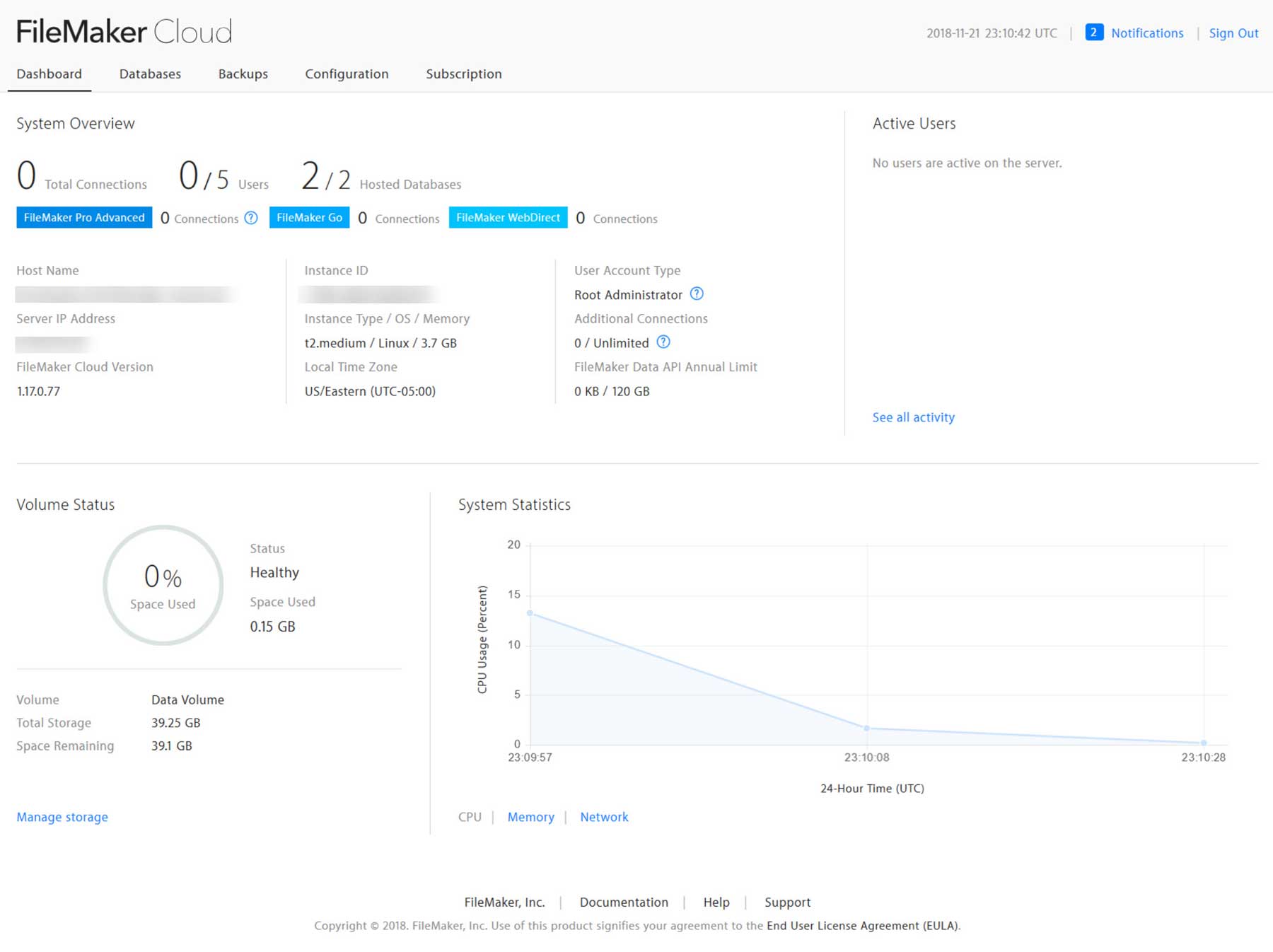Image resolution: width=1273 pixels, height=952 pixels.
Task: Click the FileMaker Cloud logo
Action: click(x=123, y=31)
